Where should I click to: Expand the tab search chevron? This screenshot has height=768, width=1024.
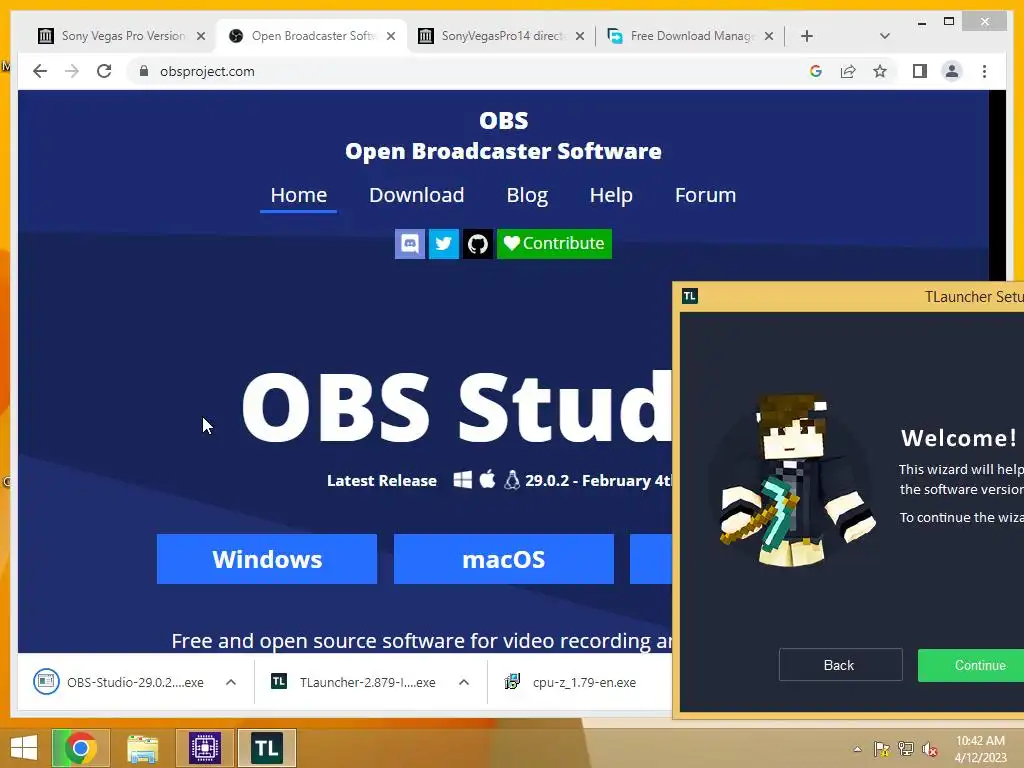pos(885,36)
